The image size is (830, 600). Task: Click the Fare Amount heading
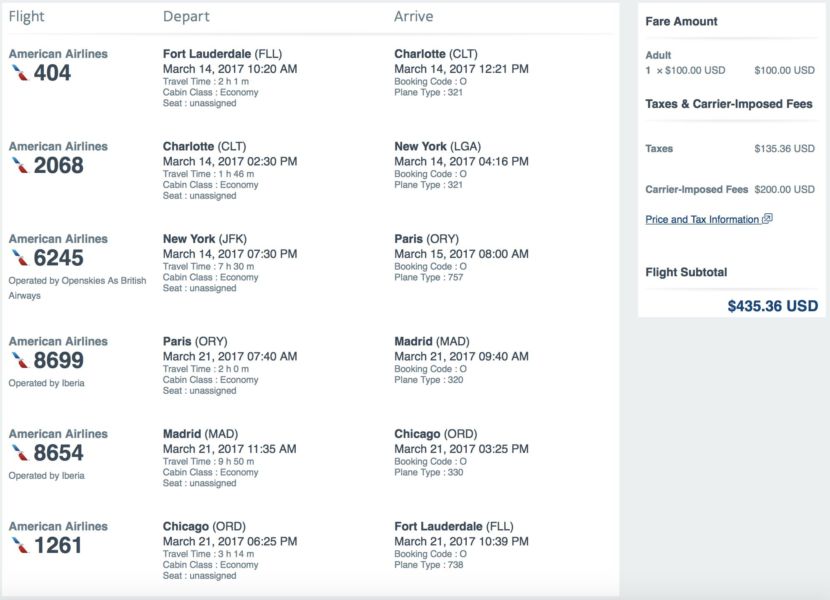pyautogui.click(x=682, y=21)
